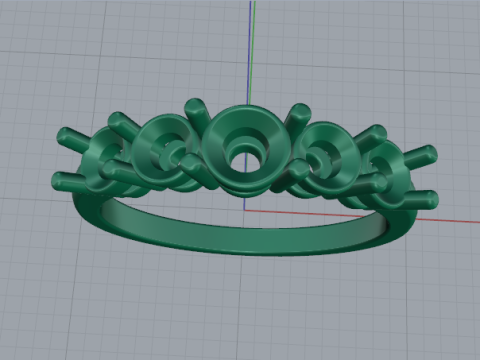Click the red X axis line
The height and width of the screenshot is (360, 480).
coord(447,221)
